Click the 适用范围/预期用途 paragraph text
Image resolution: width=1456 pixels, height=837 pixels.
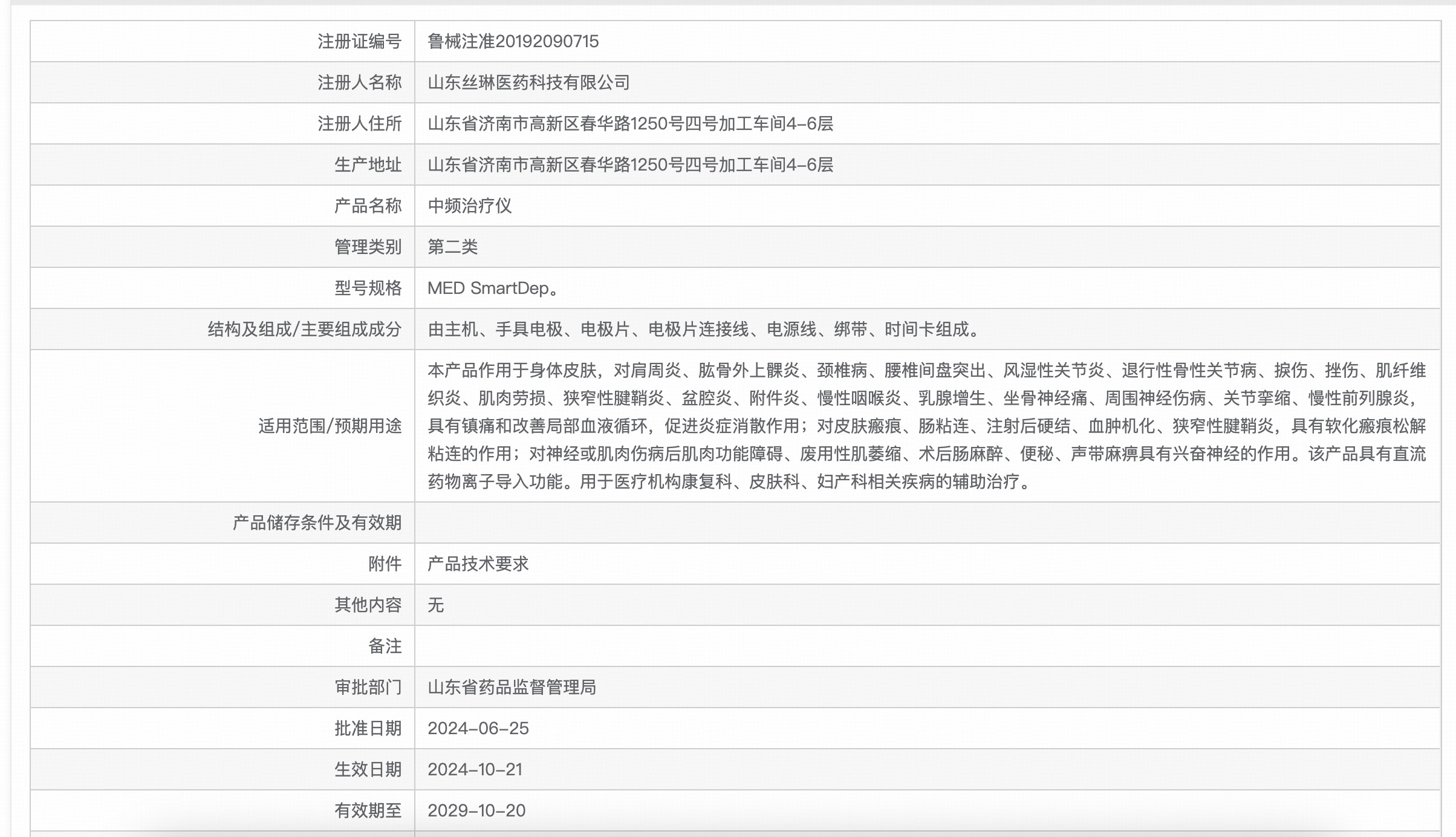926,426
